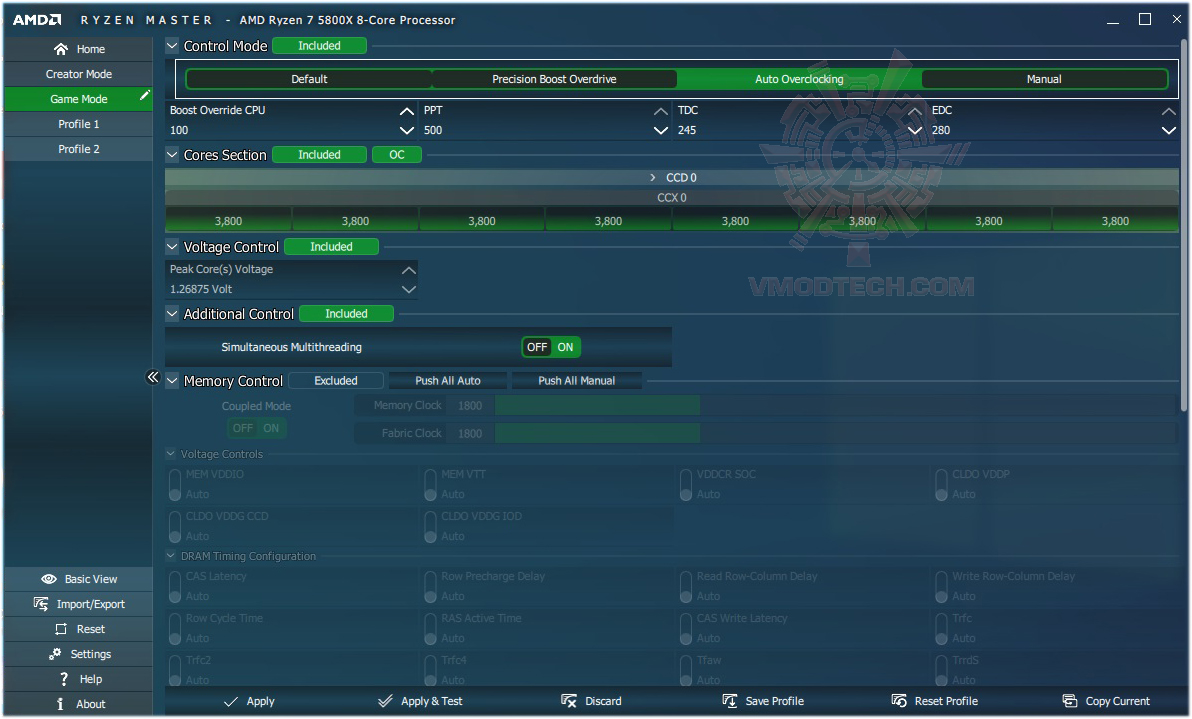Click Push All Manual button

pos(576,381)
